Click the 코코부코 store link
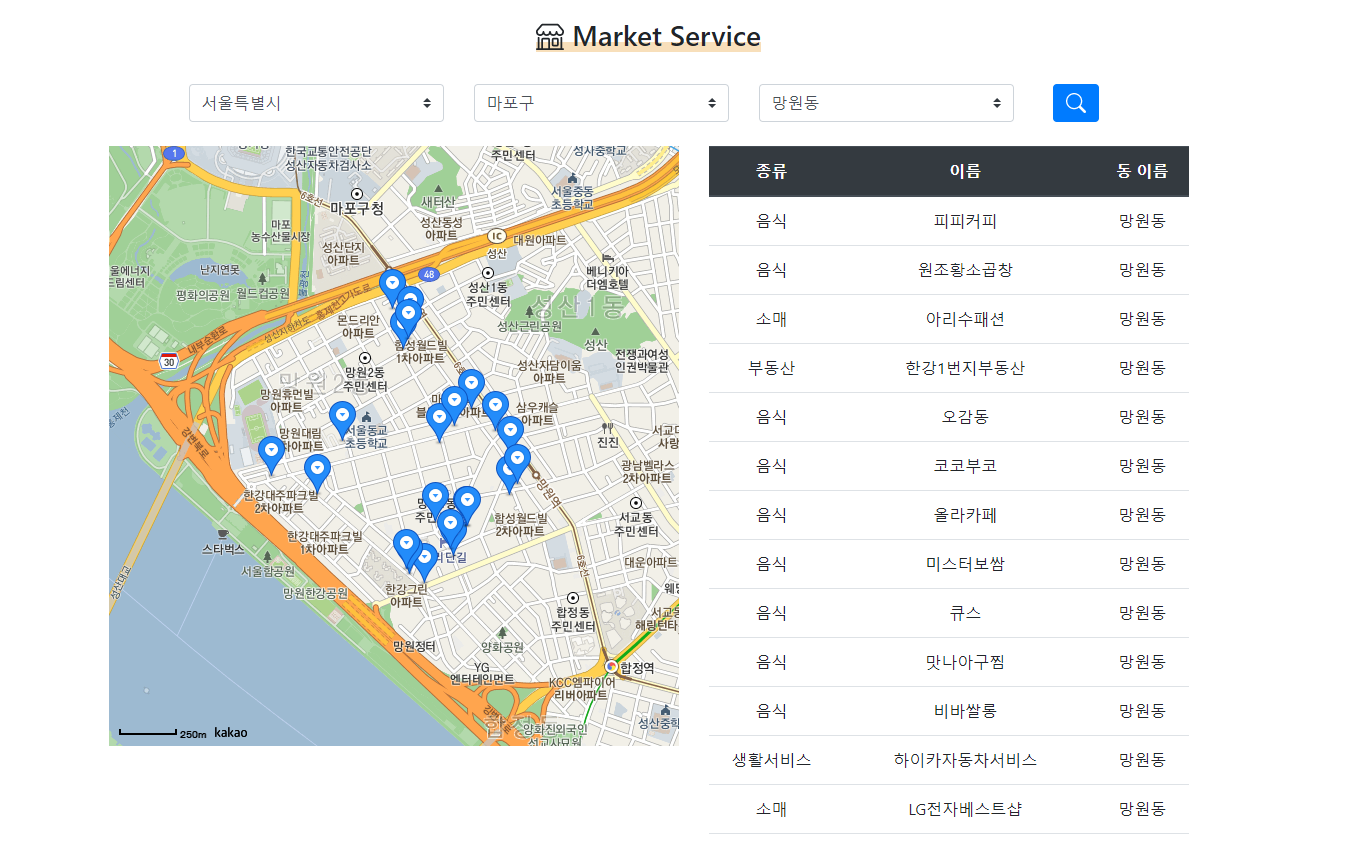The height and width of the screenshot is (842, 1351). click(x=963, y=466)
